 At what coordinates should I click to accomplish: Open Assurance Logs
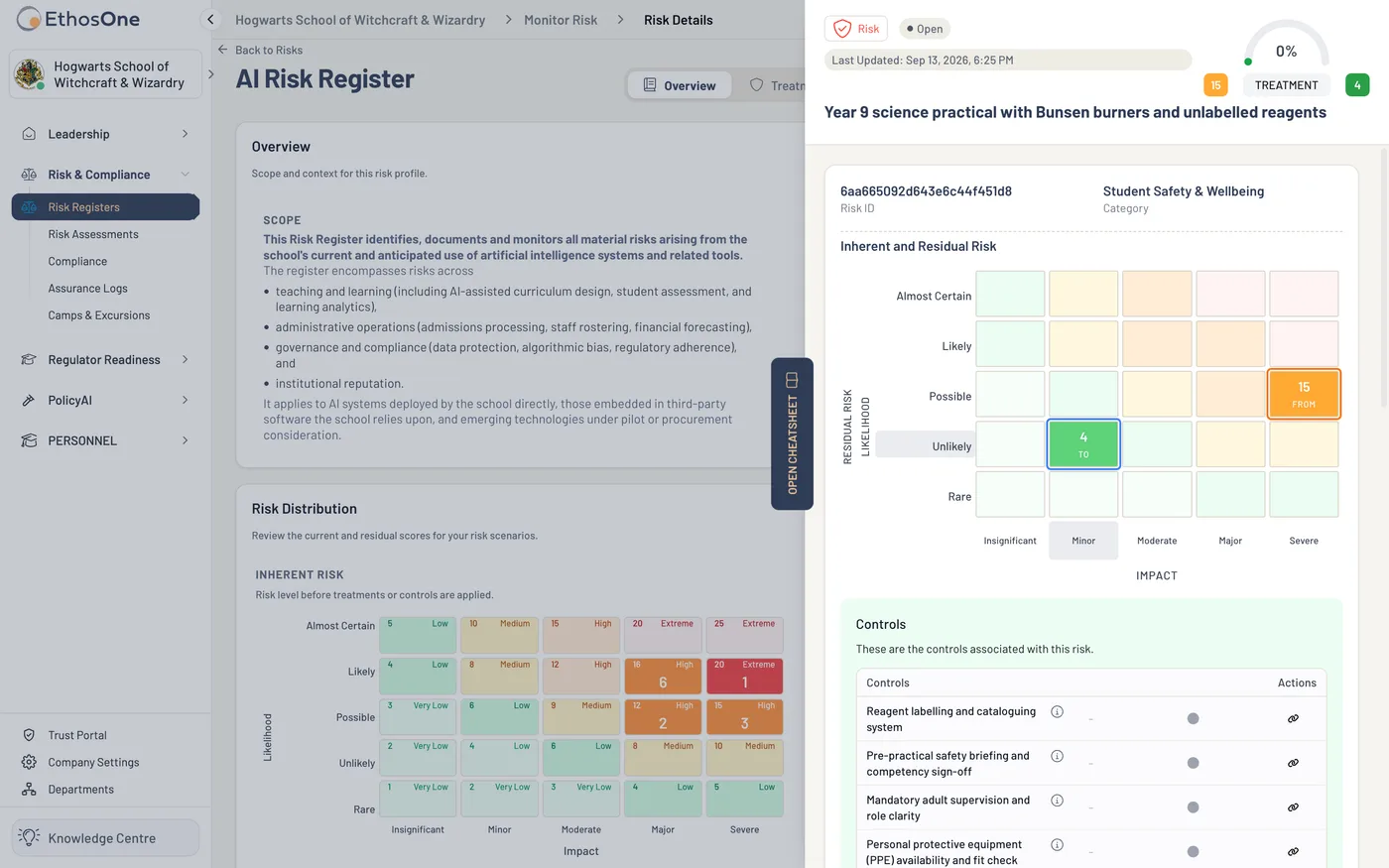(87, 288)
